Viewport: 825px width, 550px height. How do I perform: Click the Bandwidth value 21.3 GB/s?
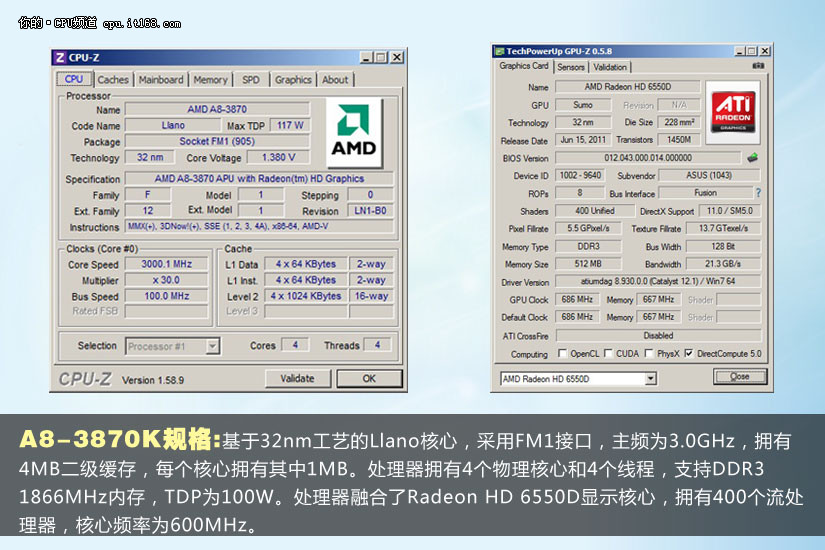click(x=723, y=264)
